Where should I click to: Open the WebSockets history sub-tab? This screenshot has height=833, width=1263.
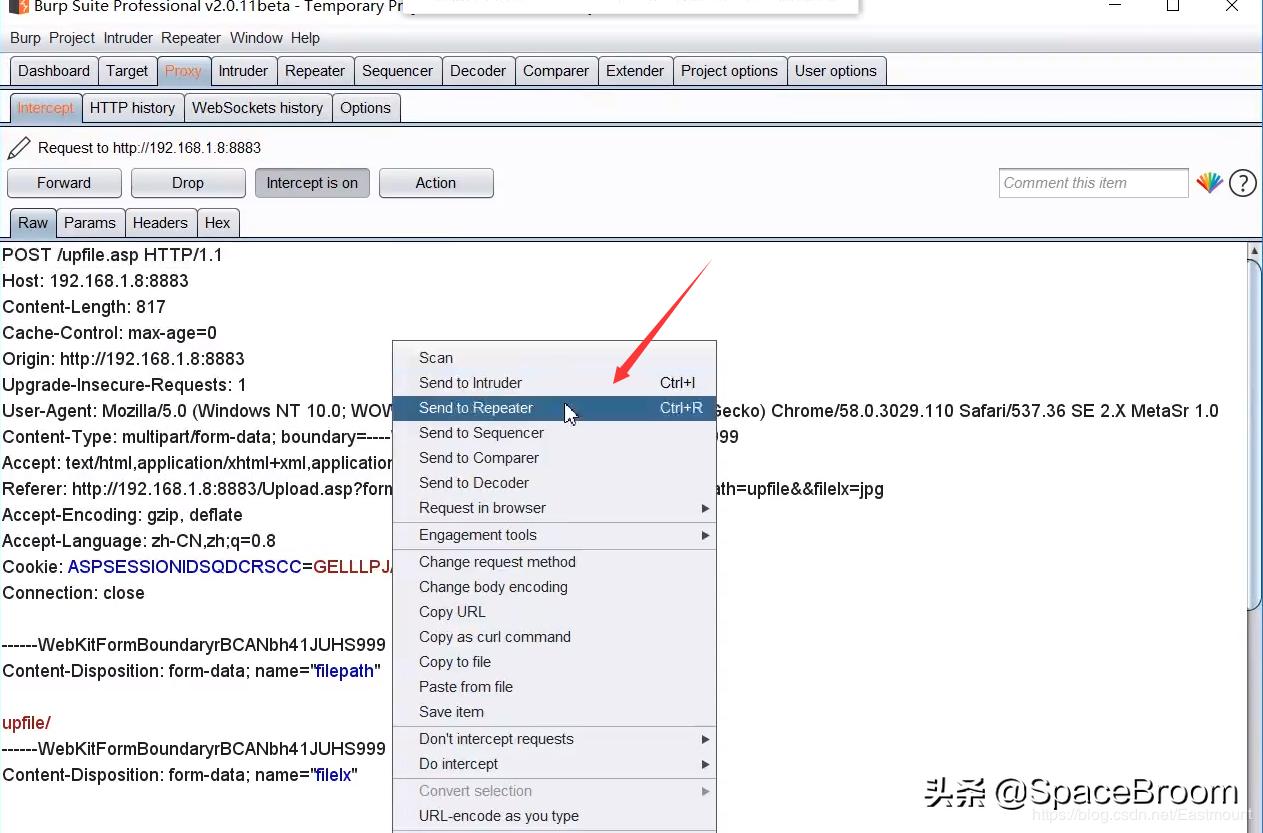(257, 108)
